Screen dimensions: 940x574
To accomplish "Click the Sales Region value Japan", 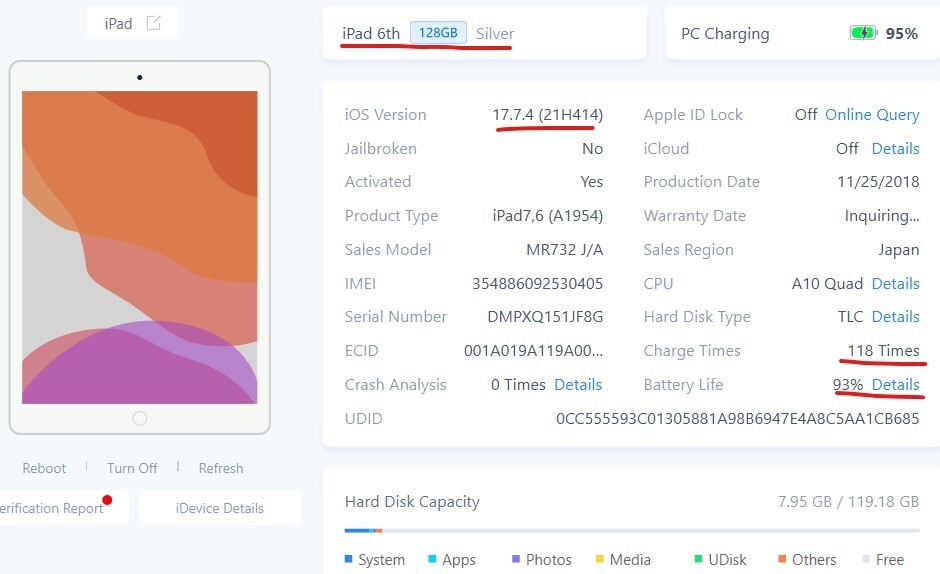I will click(x=899, y=250).
